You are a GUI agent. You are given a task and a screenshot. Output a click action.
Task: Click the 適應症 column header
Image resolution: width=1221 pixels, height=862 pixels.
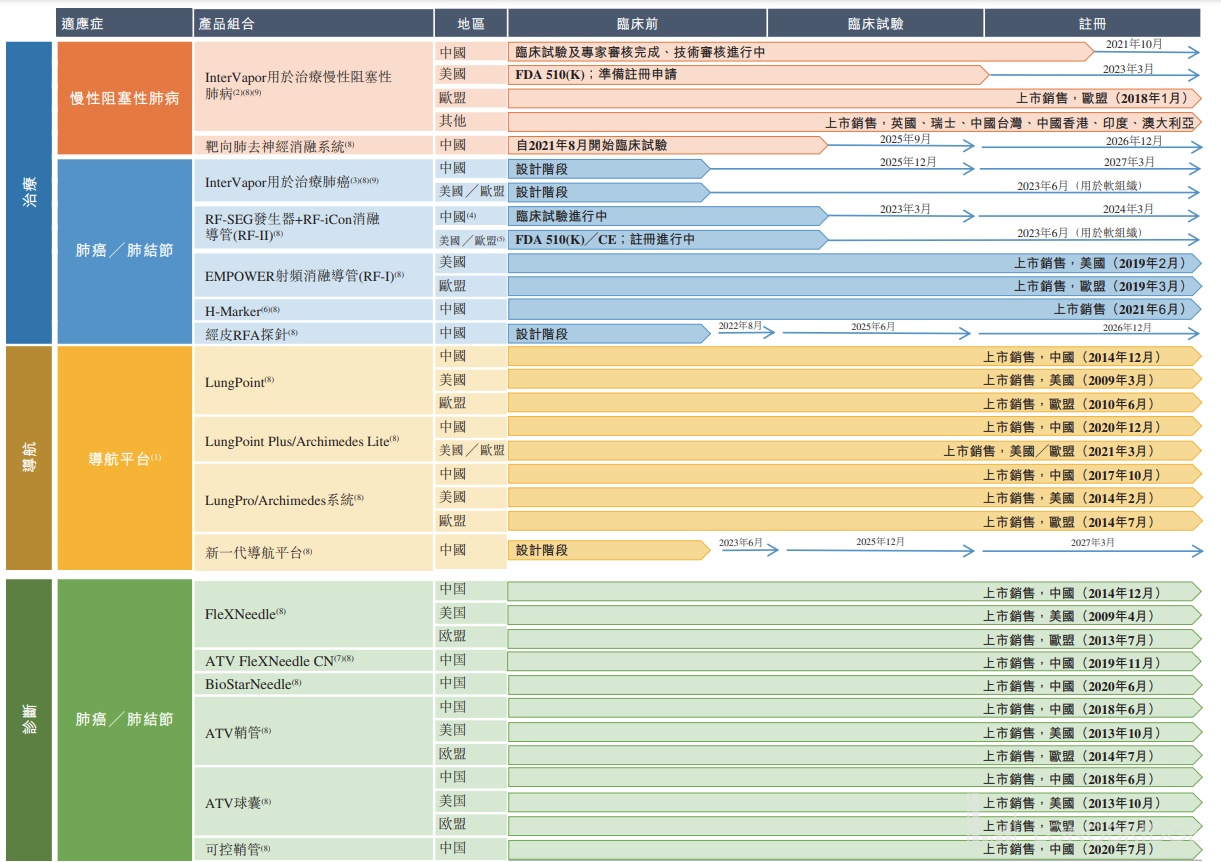[125, 23]
